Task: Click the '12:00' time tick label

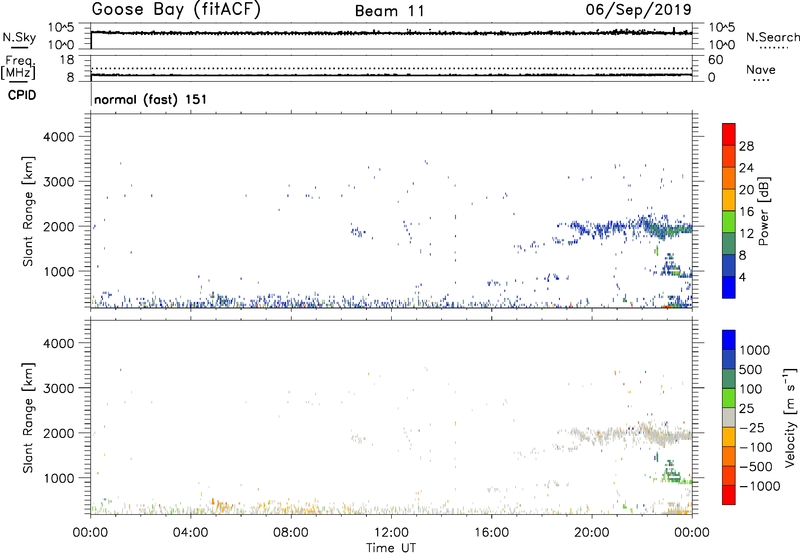Action: pos(391,533)
